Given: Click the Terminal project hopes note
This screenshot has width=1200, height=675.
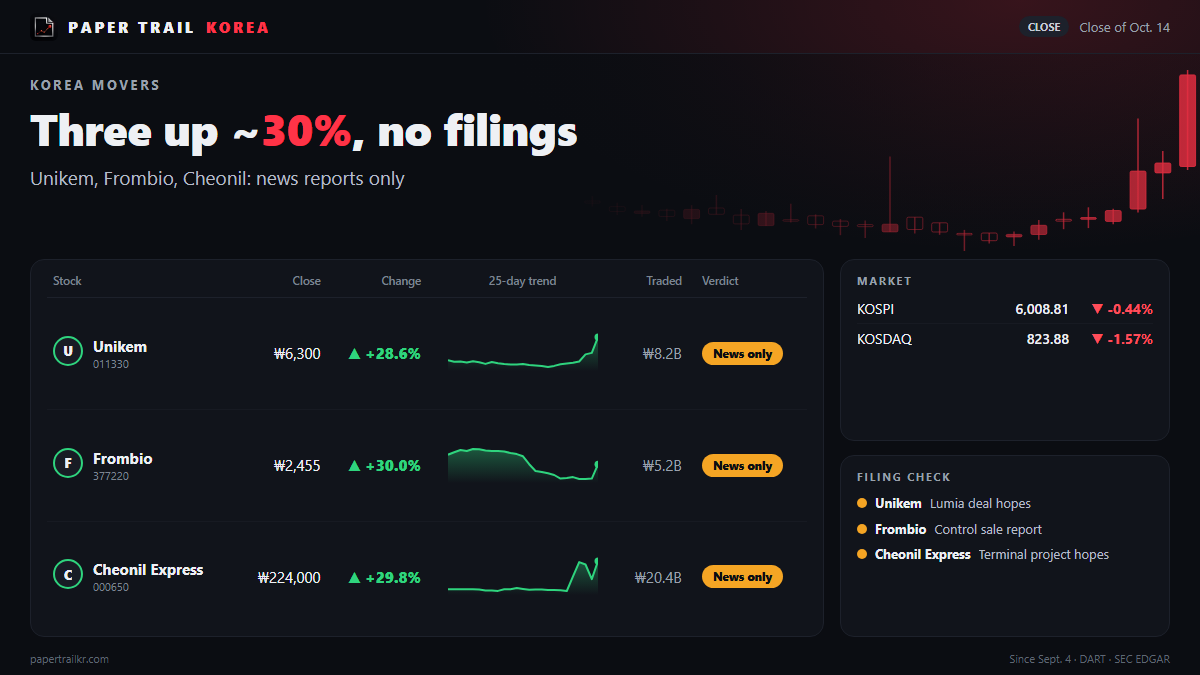Looking at the screenshot, I should click(x=1044, y=555).
